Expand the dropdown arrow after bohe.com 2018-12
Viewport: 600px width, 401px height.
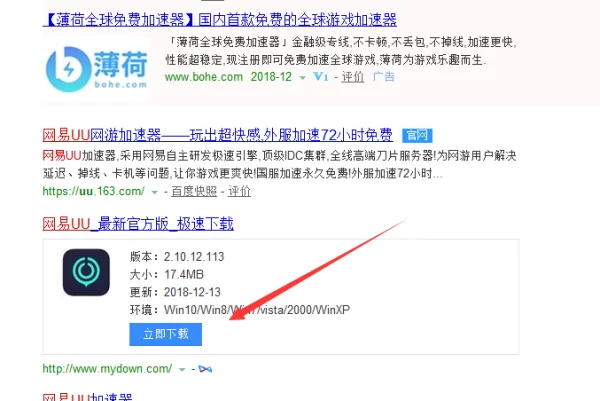[x=302, y=78]
